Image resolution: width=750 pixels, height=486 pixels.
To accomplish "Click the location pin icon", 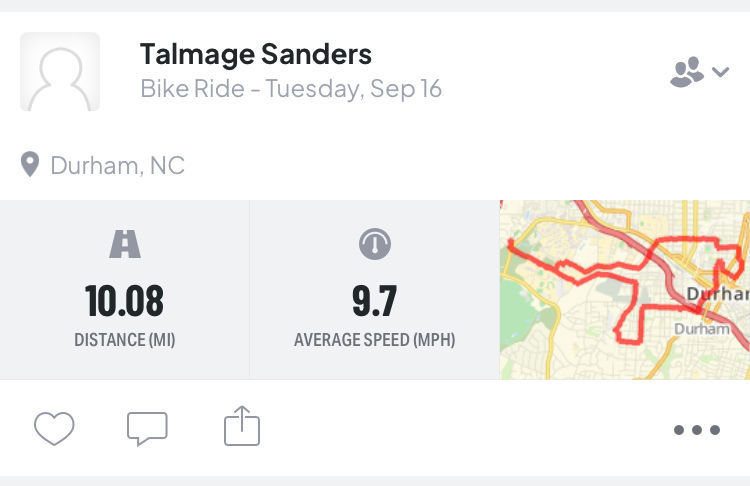I will [30, 164].
